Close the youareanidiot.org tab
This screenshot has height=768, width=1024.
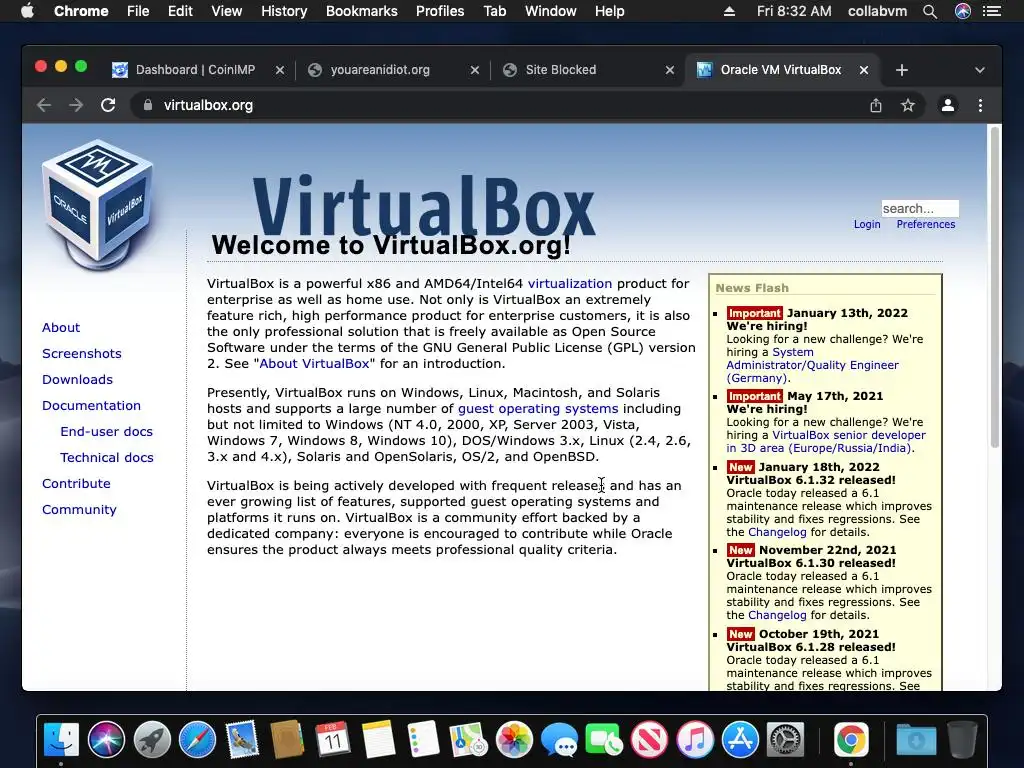pyautogui.click(x=475, y=70)
